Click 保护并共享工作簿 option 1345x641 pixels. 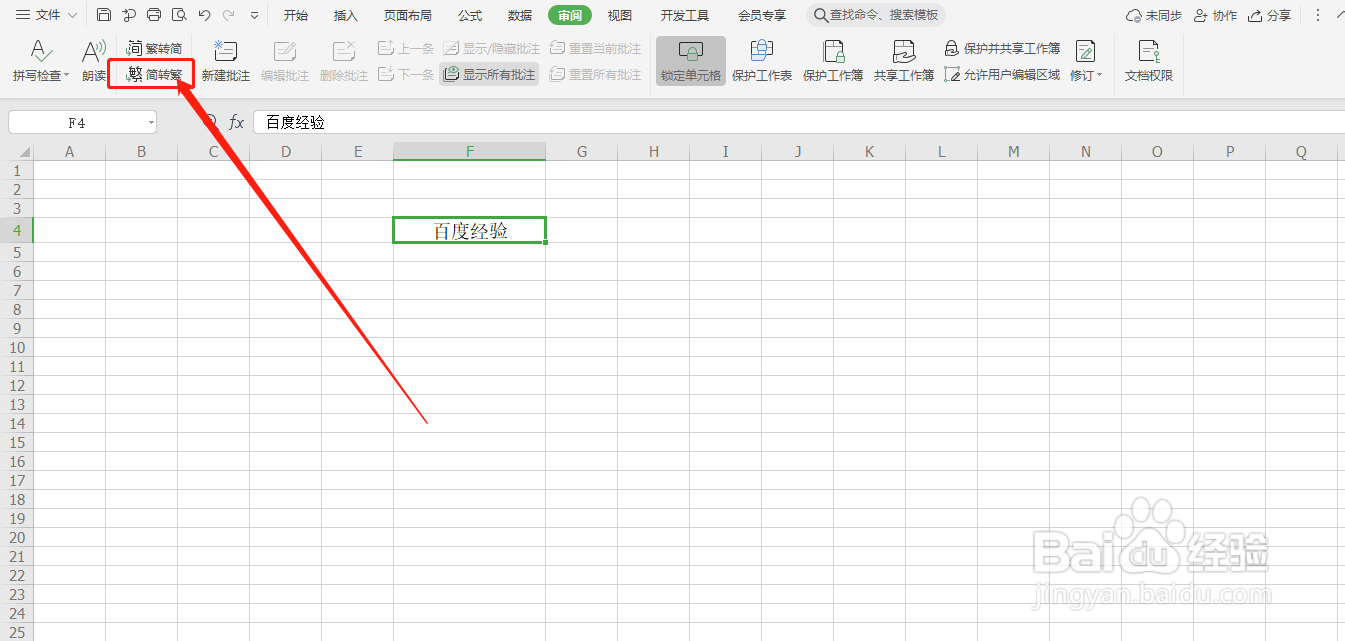(x=1002, y=48)
